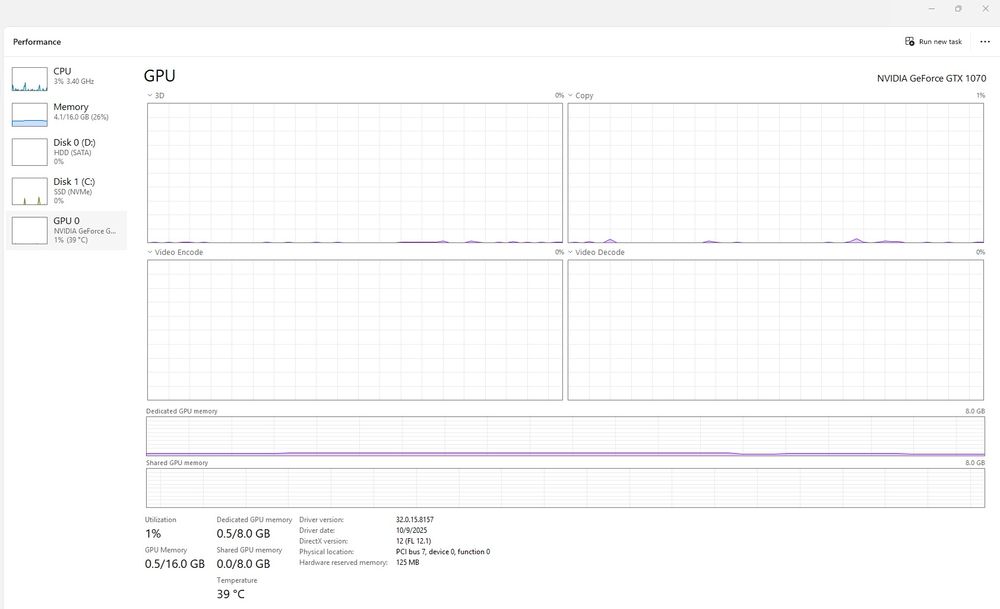The image size is (1000, 609).
Task: Click PCI bus 7 physical location value
Action: [443, 552]
